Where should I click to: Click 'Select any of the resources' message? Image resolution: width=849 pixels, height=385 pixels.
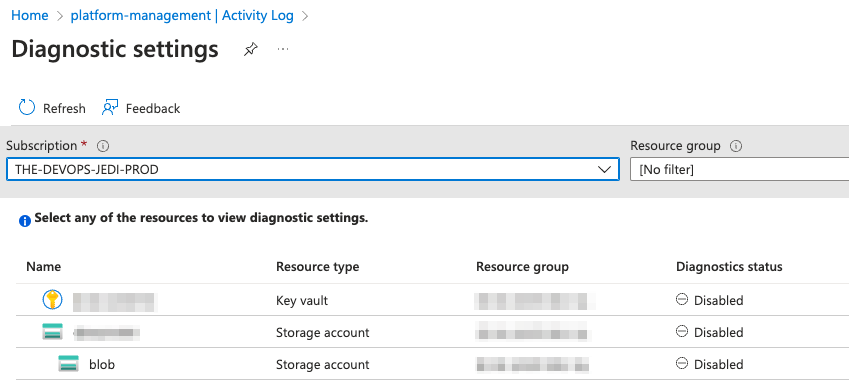(201, 218)
